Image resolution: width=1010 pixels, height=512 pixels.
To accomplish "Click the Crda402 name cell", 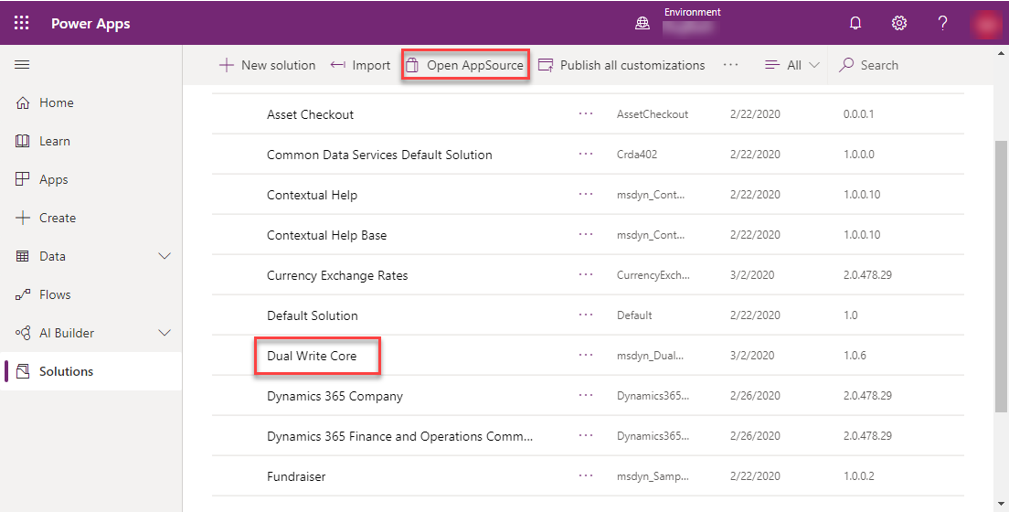I will pyautogui.click(x=636, y=155).
